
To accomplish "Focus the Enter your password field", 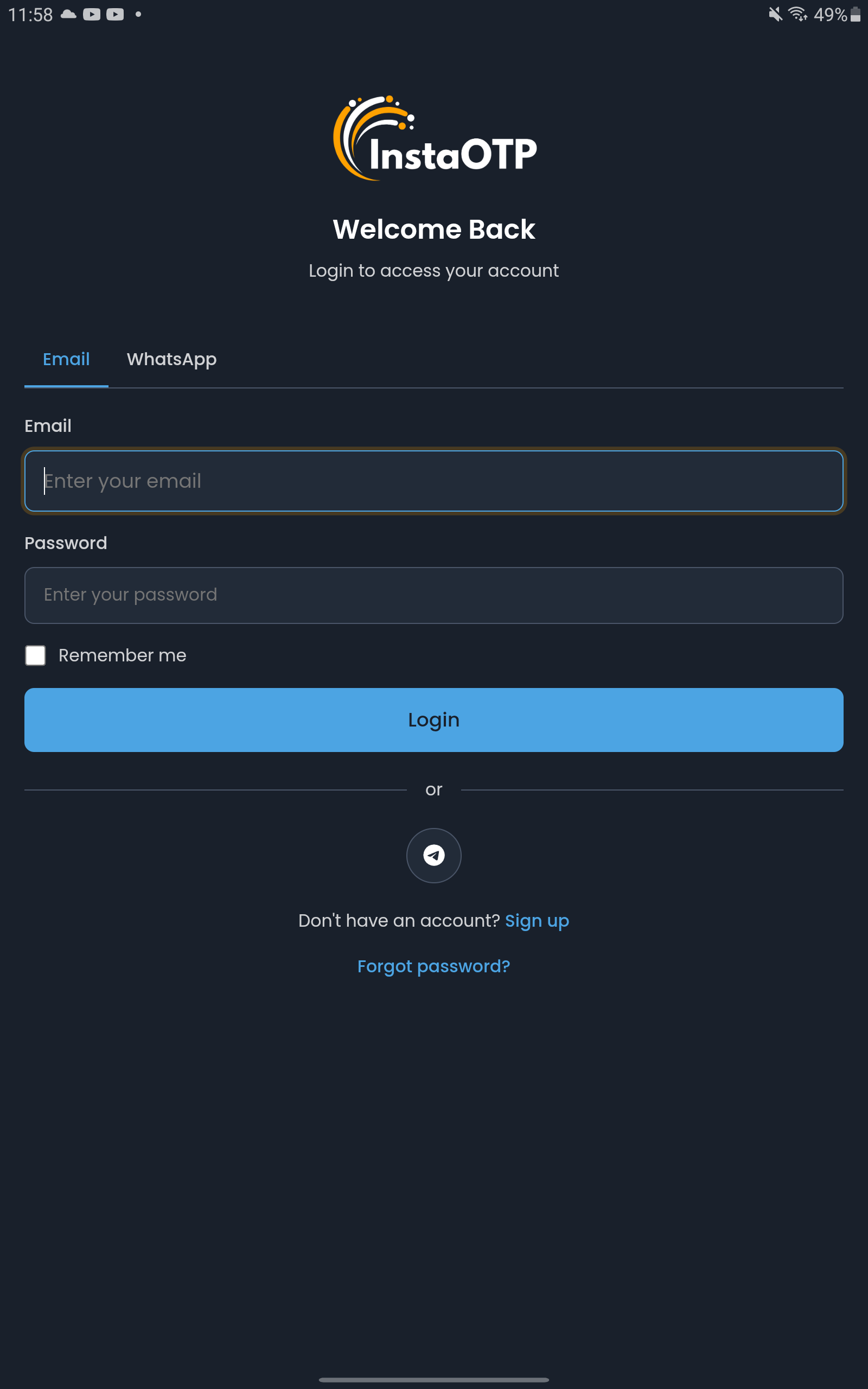I will click(433, 595).
